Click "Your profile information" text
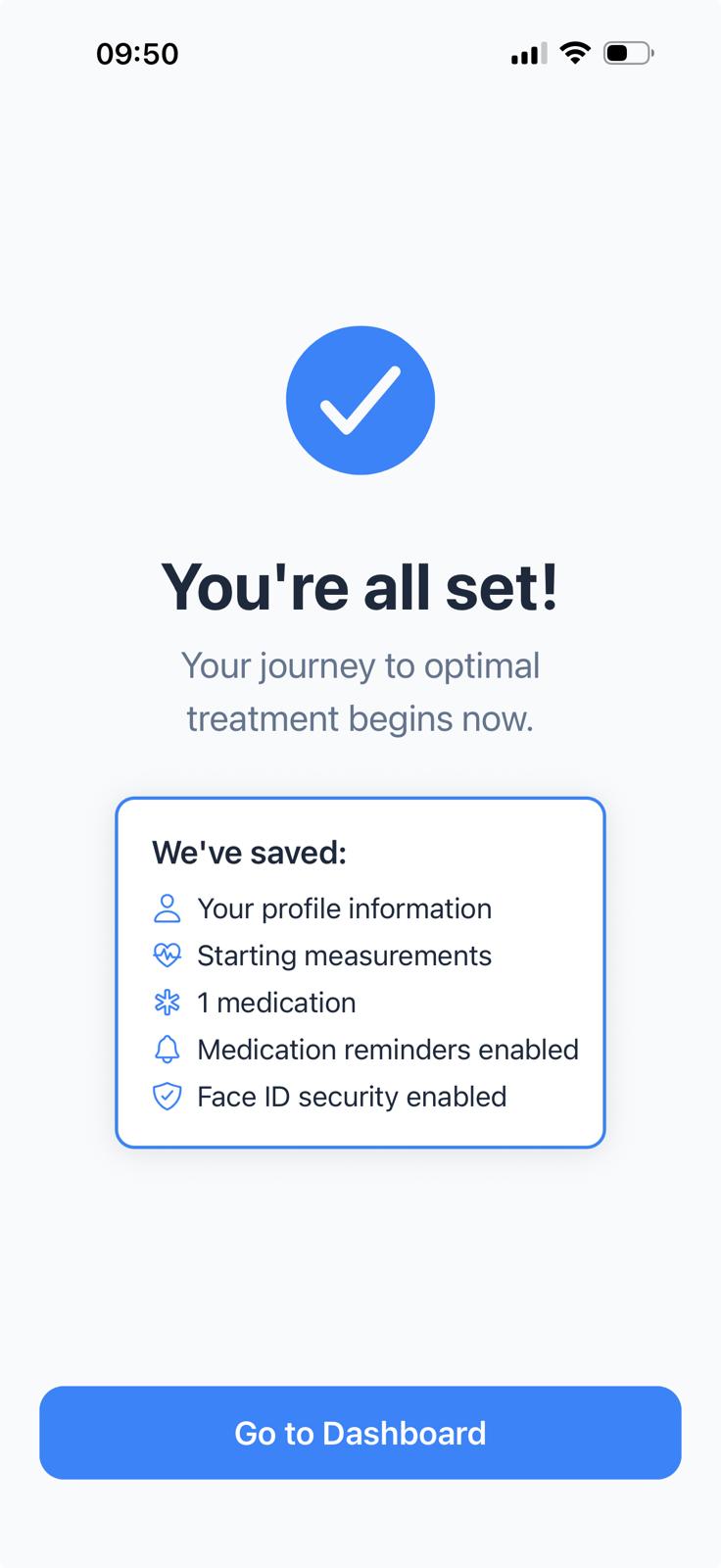Viewport: 721px width, 1568px height. click(x=344, y=908)
